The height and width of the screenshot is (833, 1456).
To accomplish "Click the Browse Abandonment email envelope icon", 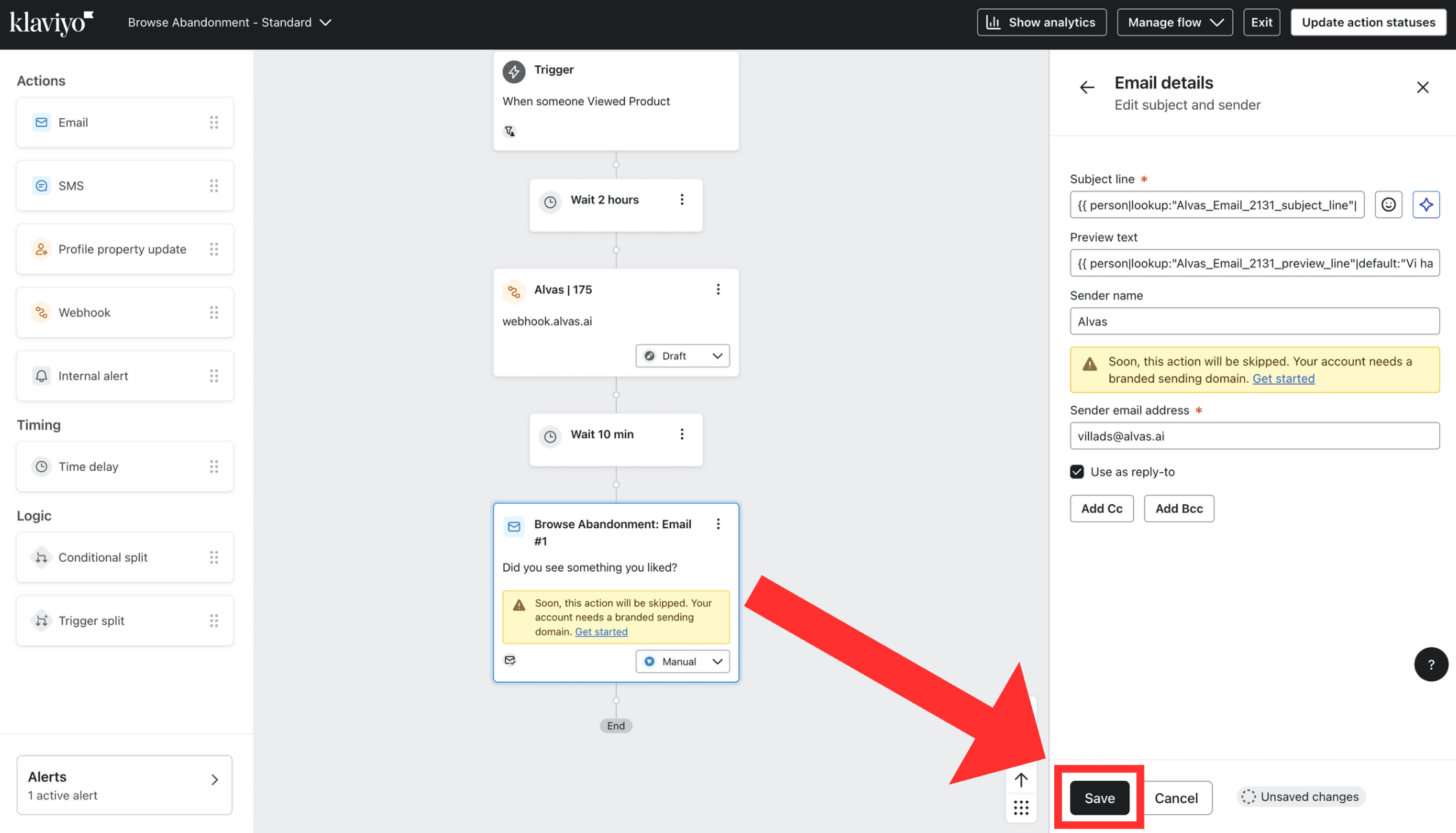I will [514, 526].
